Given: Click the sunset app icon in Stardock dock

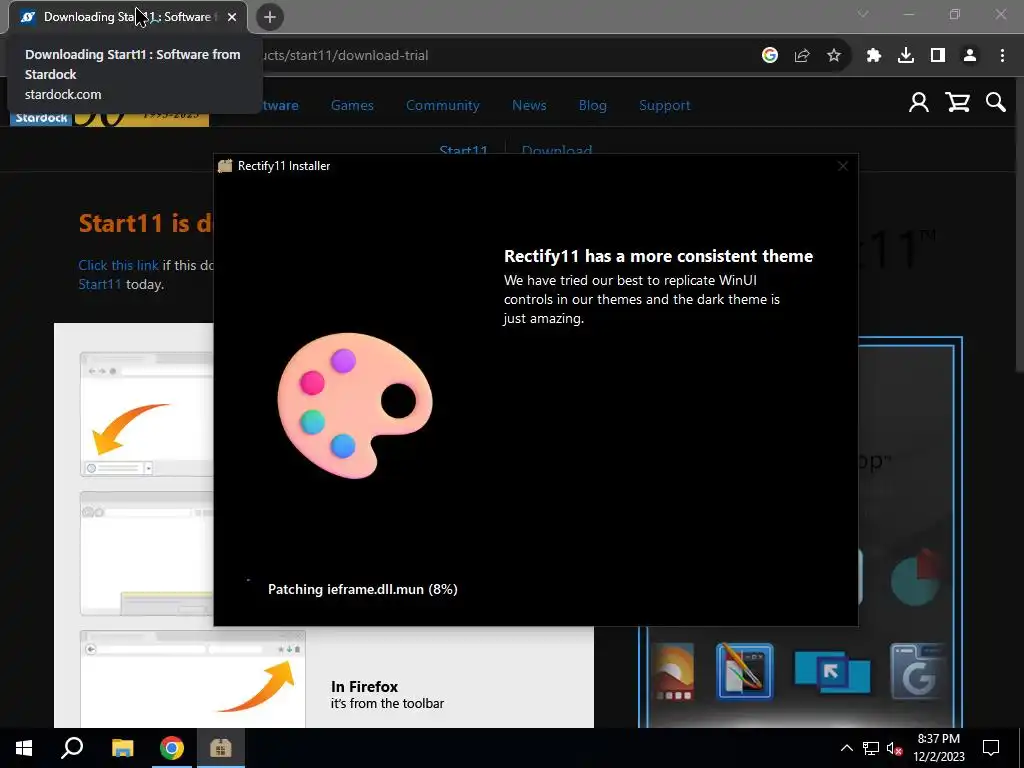Looking at the screenshot, I should 673,672.
